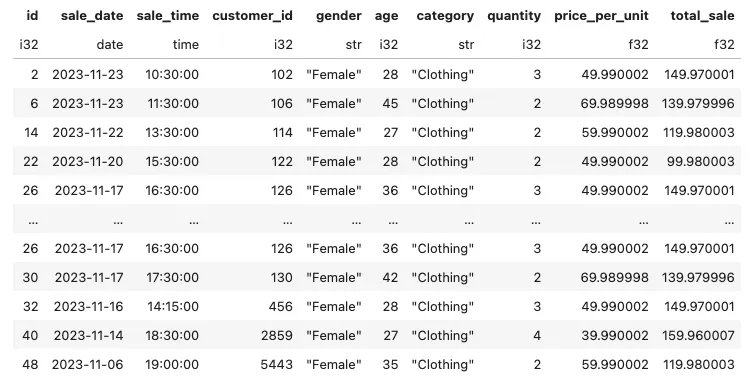This screenshot has height=391, width=755.
Task: Select the sale_time column header
Action: pyautogui.click(x=168, y=16)
